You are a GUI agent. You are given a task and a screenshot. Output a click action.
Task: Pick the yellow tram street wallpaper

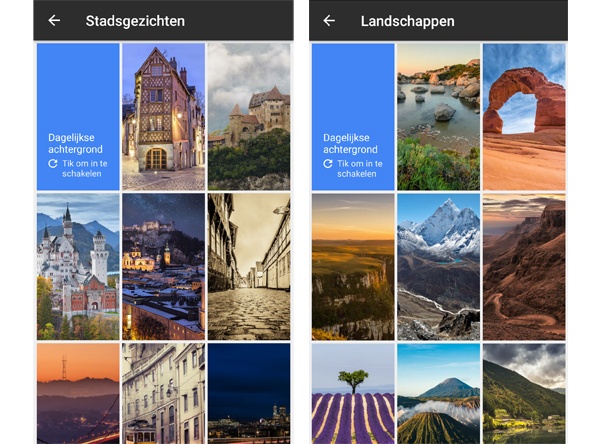(x=163, y=393)
